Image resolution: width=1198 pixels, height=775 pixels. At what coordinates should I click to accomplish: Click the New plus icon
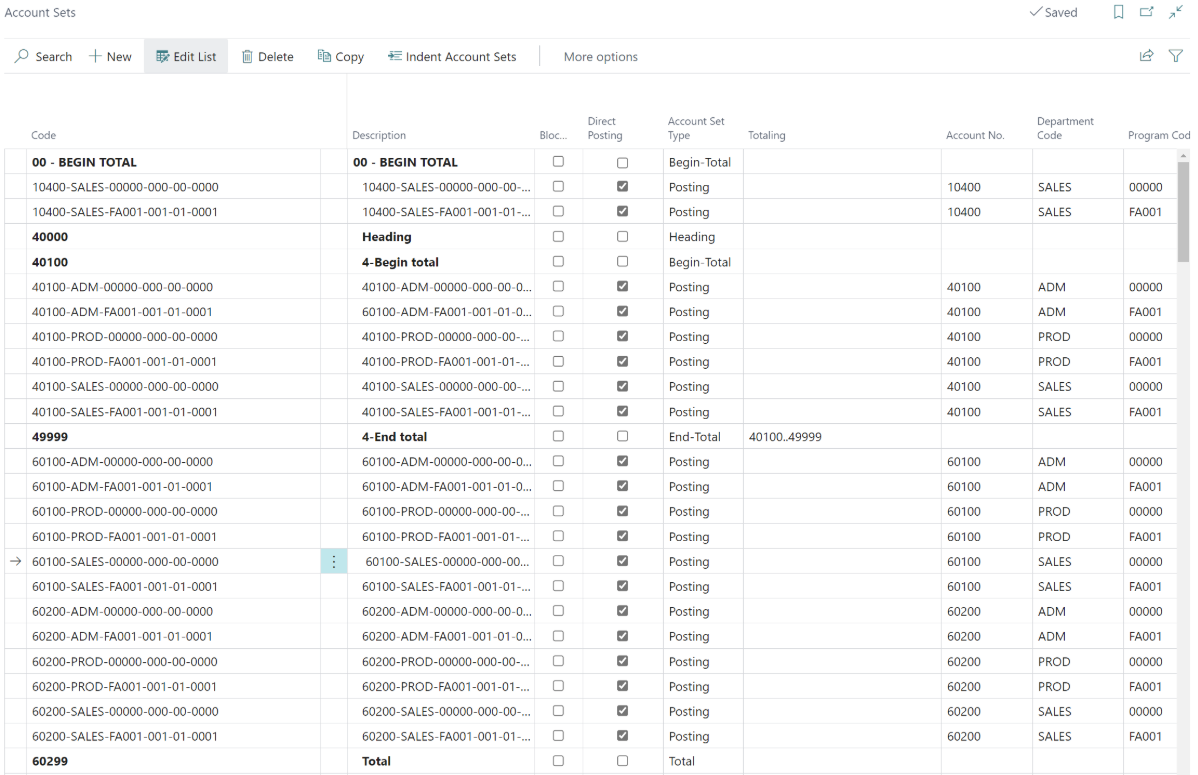pos(96,57)
